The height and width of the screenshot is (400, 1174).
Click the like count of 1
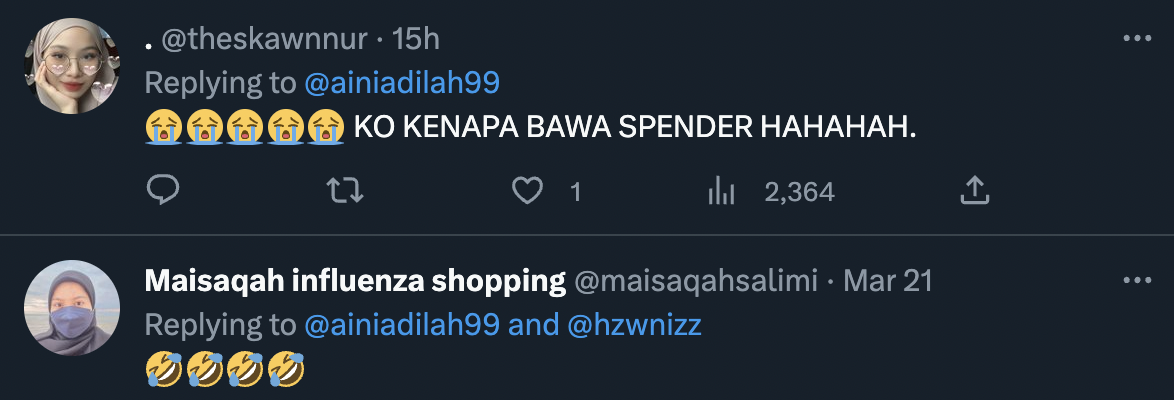(x=575, y=193)
